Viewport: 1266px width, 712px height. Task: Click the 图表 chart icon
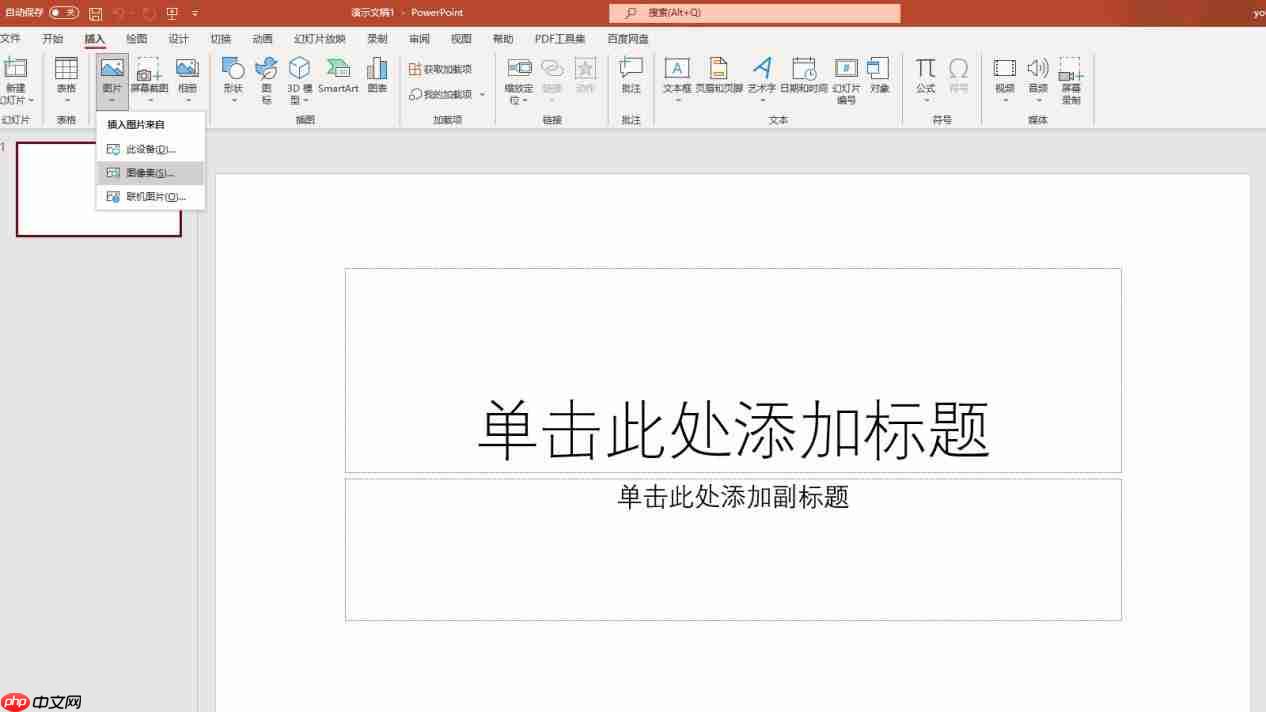tap(377, 76)
